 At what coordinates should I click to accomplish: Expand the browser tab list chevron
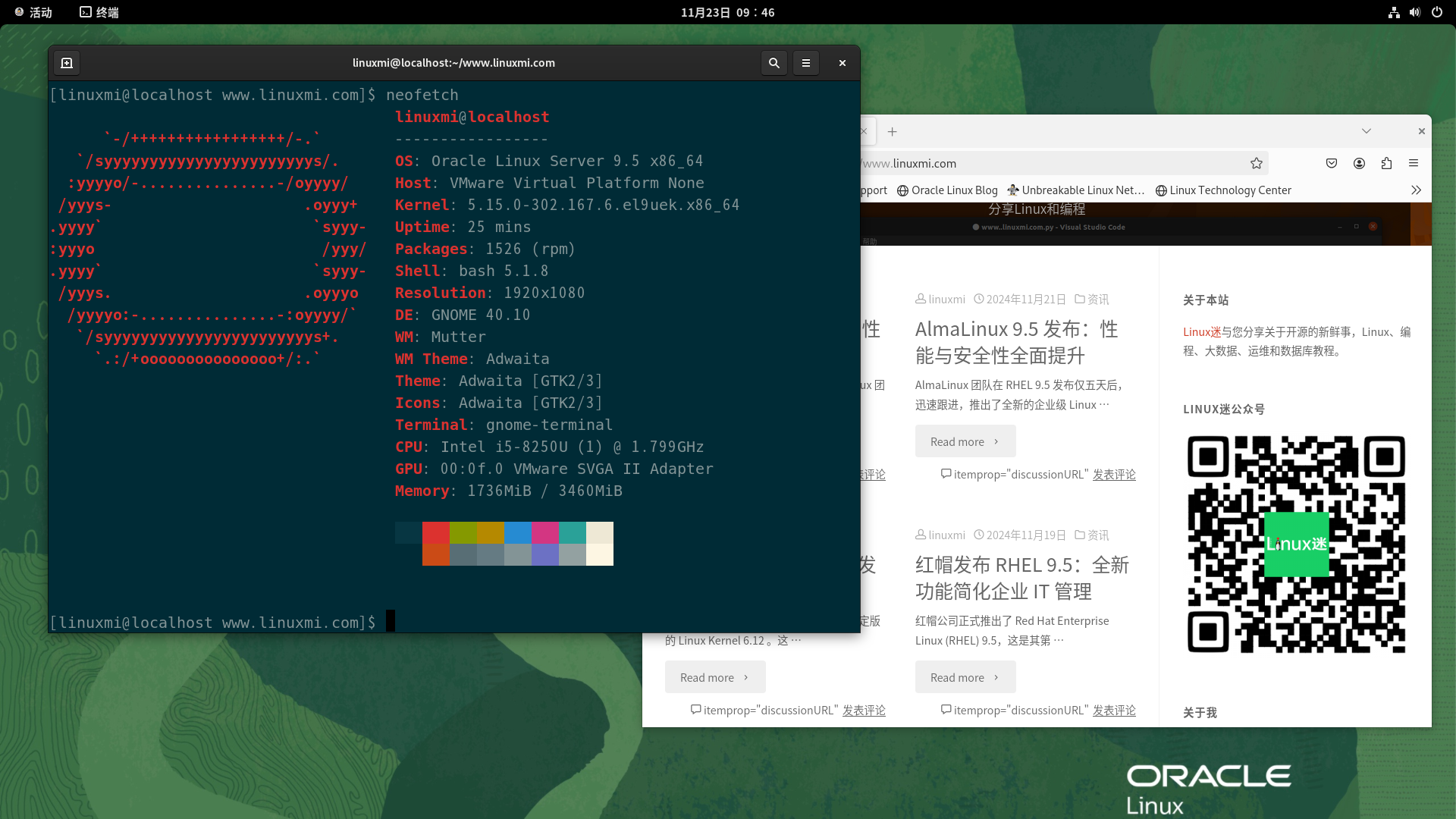[x=1366, y=131]
